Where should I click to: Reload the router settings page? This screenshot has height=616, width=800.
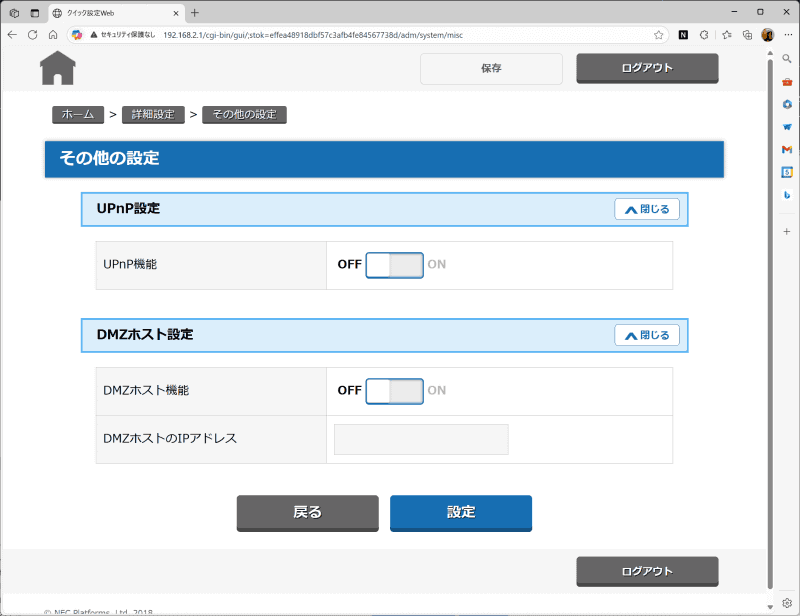coord(33,34)
